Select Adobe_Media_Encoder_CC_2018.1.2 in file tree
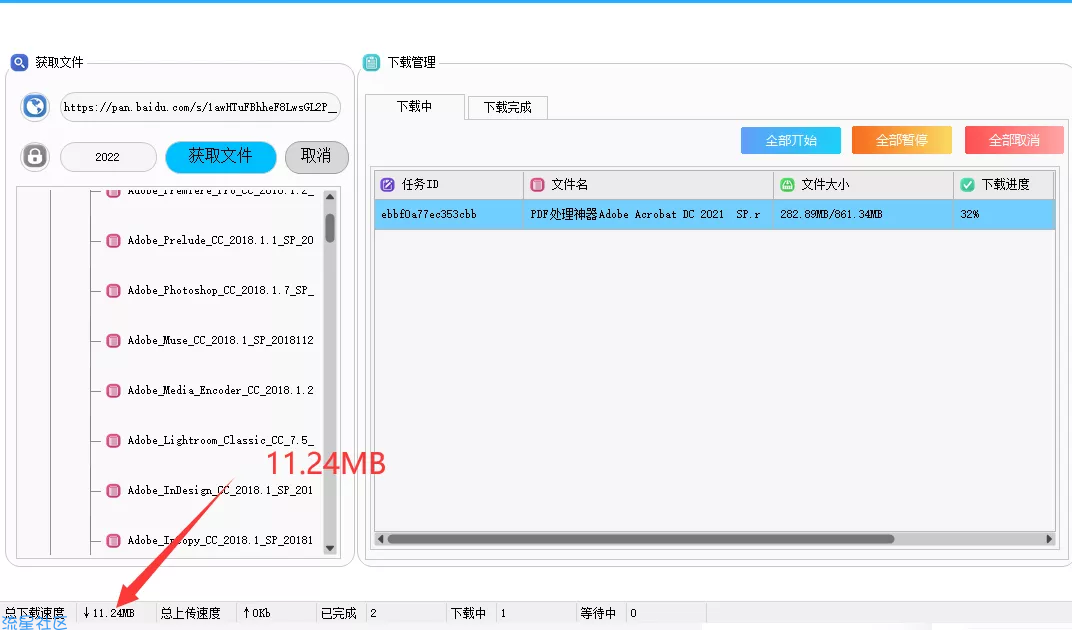This screenshot has width=1072, height=630. [220, 390]
